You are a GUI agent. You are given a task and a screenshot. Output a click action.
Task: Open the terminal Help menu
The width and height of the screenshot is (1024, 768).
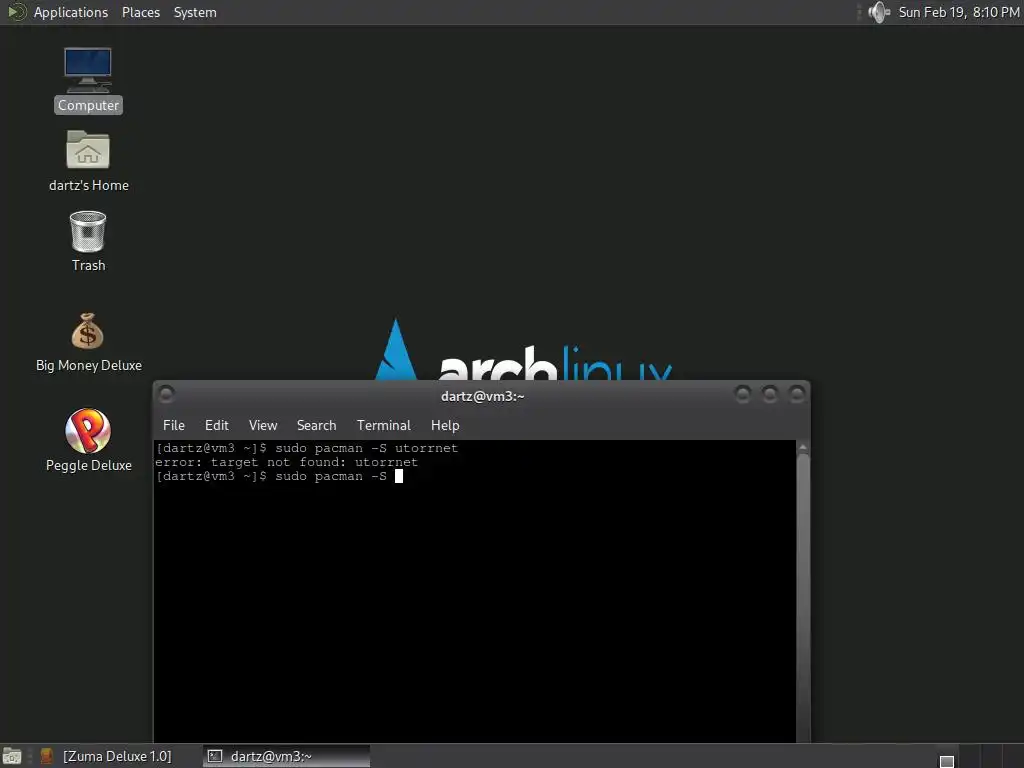[445, 425]
